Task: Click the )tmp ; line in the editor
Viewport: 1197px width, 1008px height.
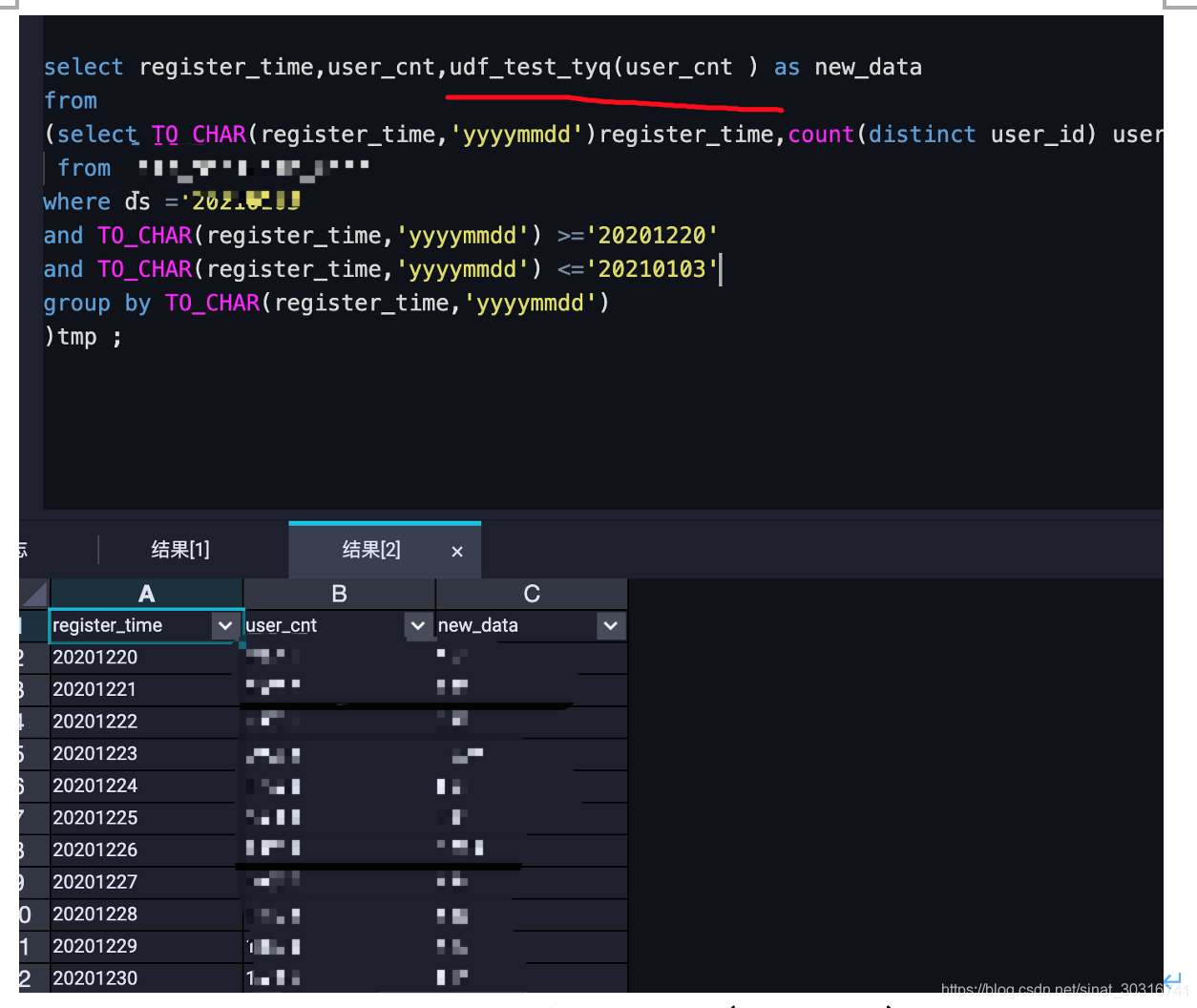Action: pyautogui.click(x=83, y=337)
